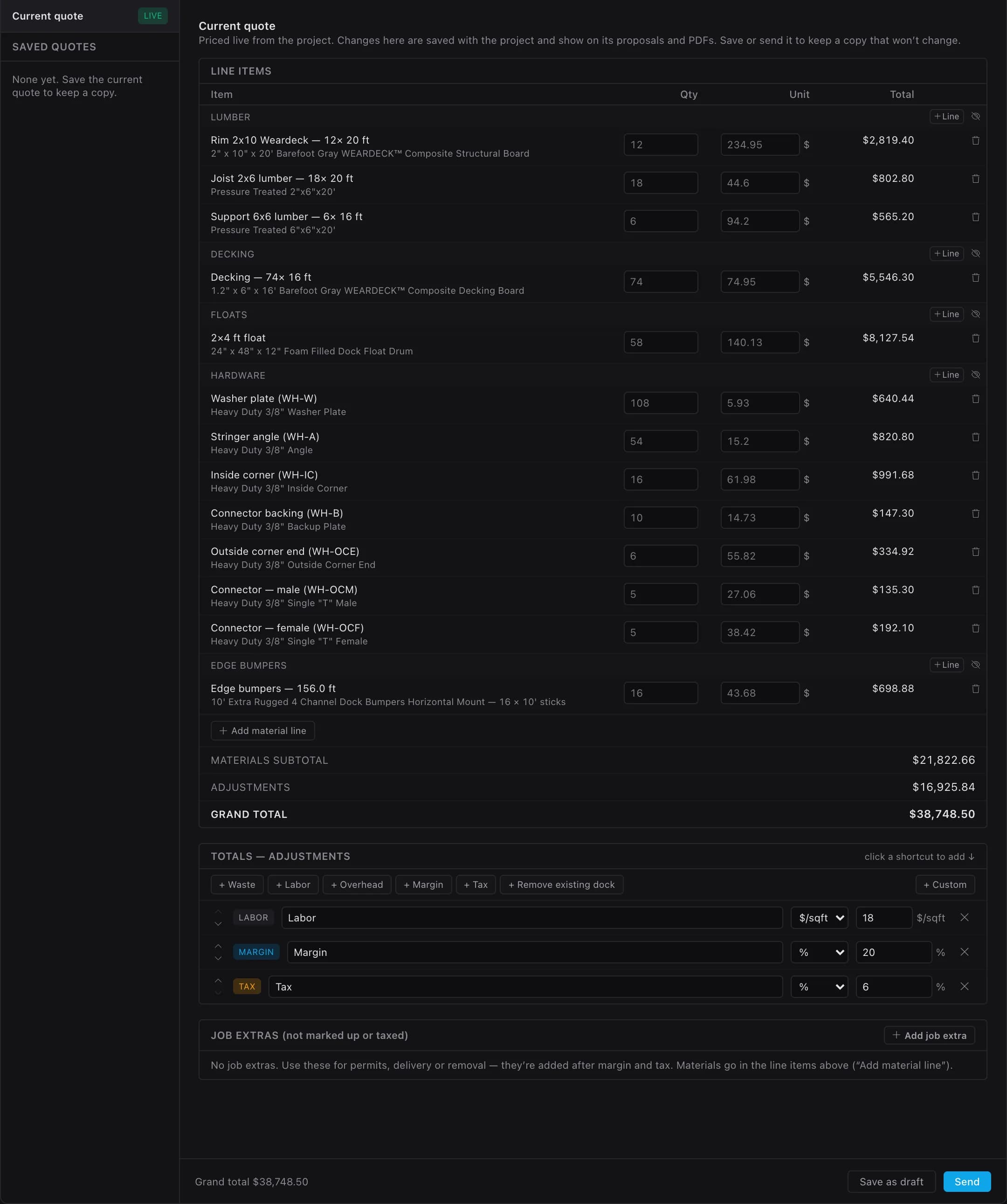Send the quote
Image resolution: width=1007 pixels, height=1204 pixels.
click(x=967, y=1182)
